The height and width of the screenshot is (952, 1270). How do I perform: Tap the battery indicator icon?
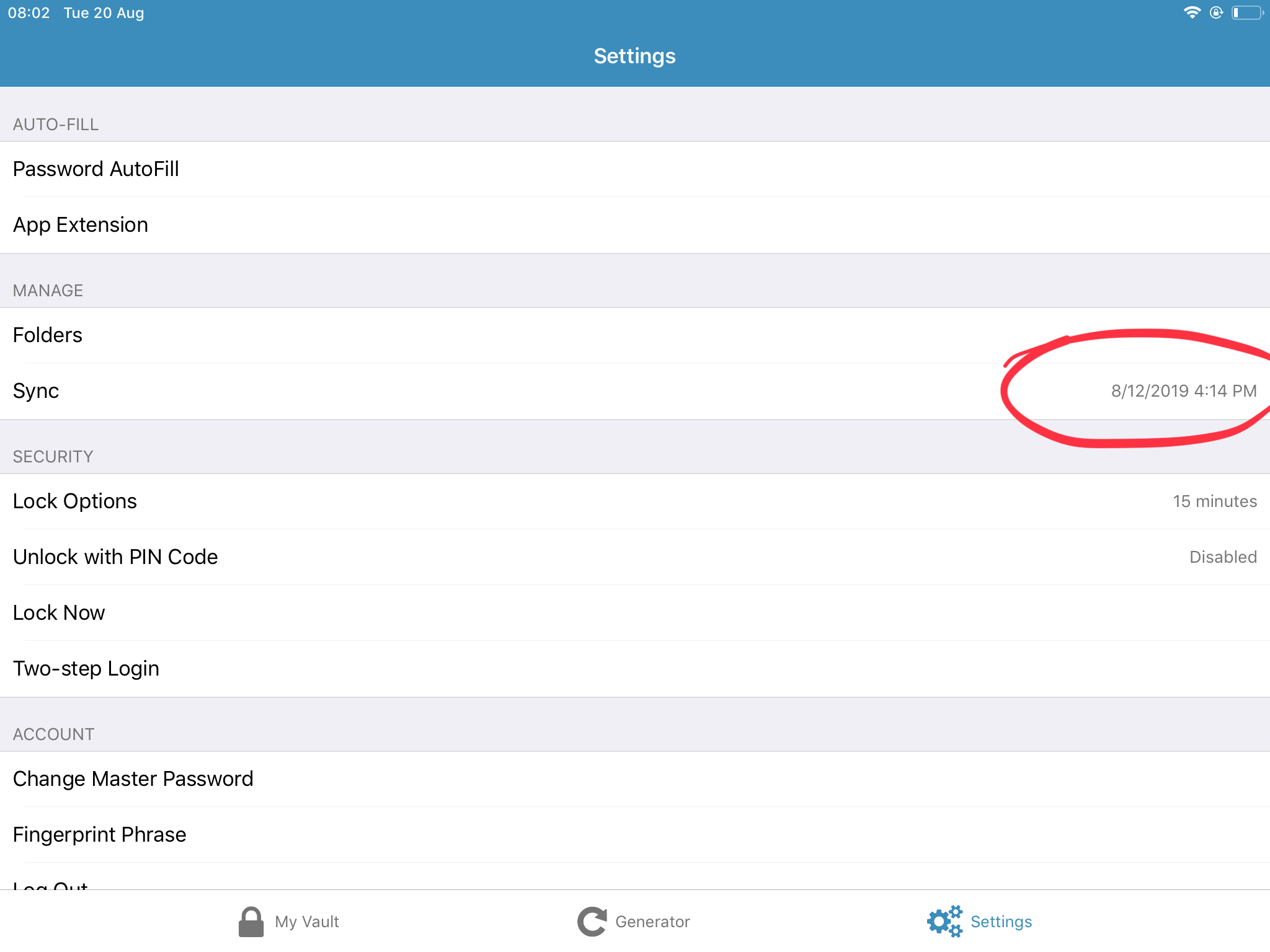[x=1246, y=12]
